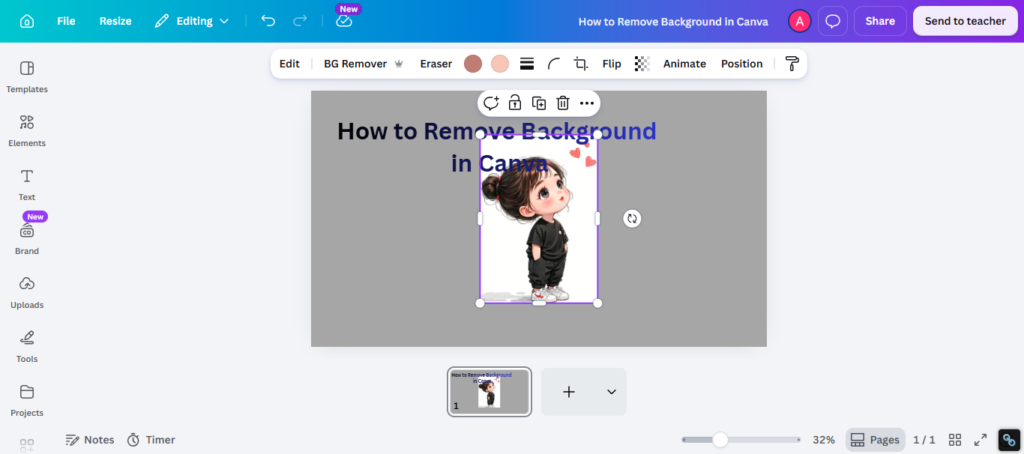
Task: Open the Resize menu
Action: tap(116, 21)
